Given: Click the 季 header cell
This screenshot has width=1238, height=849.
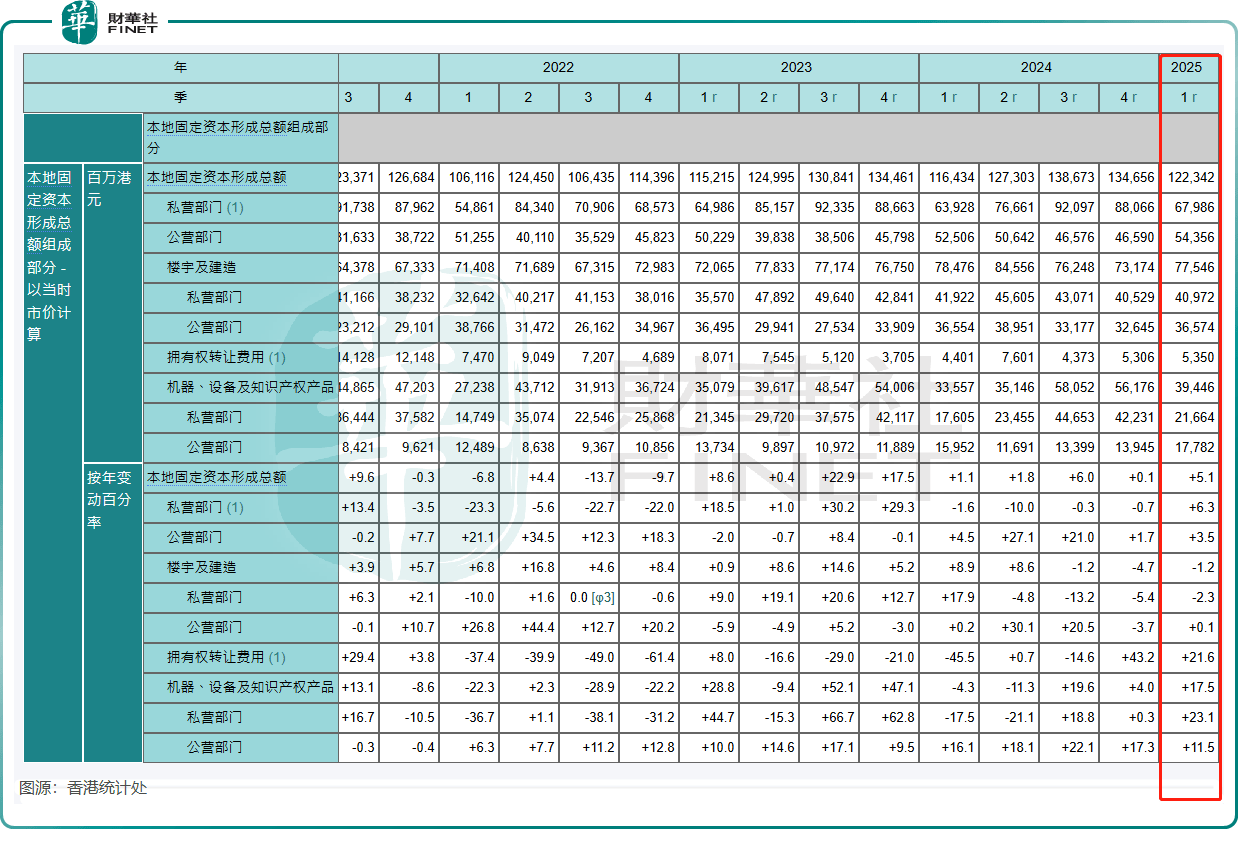Looking at the screenshot, I should pos(181,98).
